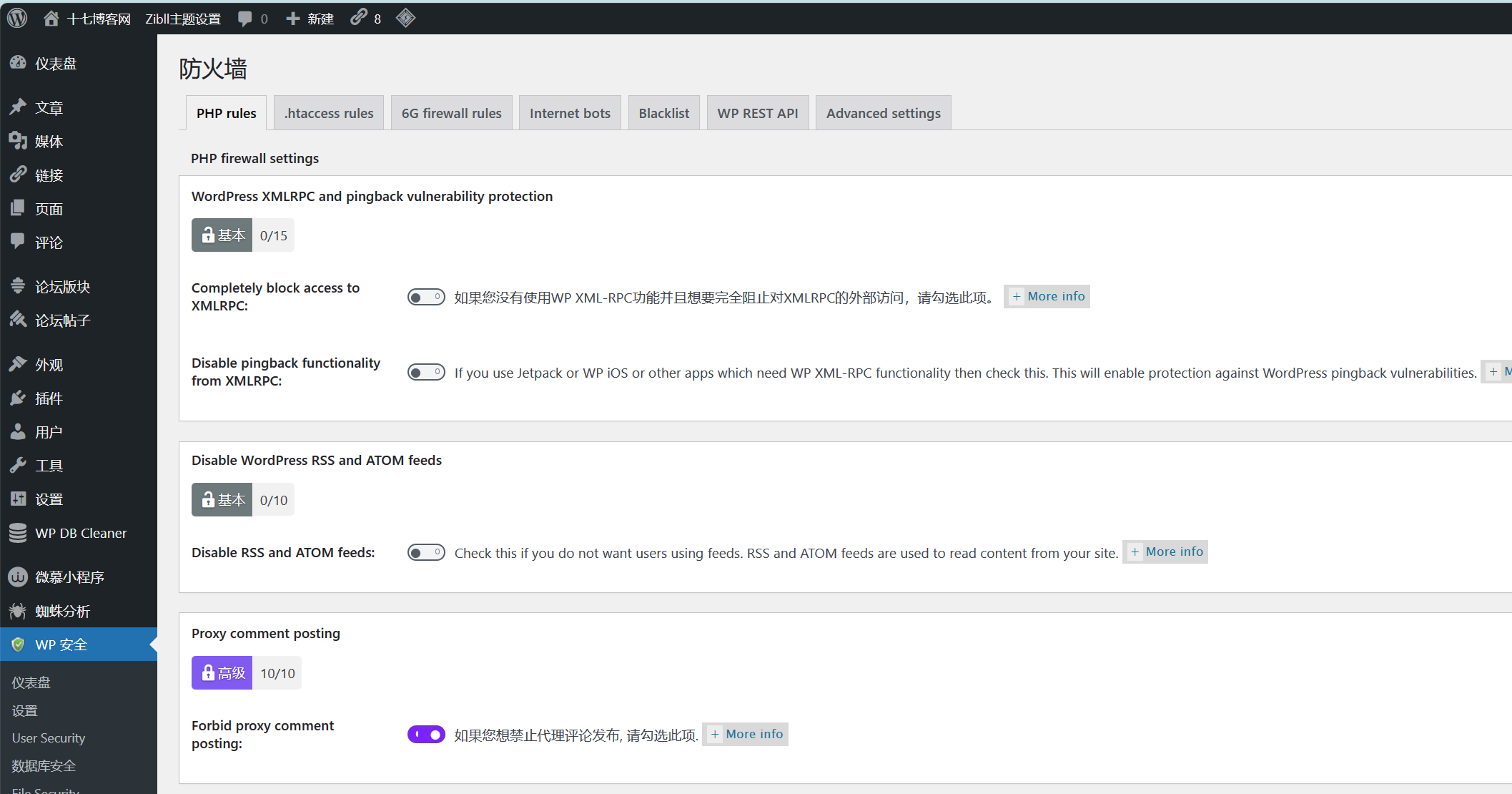Turn on Disable RSS and ATOM feeds
This screenshot has width=1512, height=794.
(x=426, y=552)
